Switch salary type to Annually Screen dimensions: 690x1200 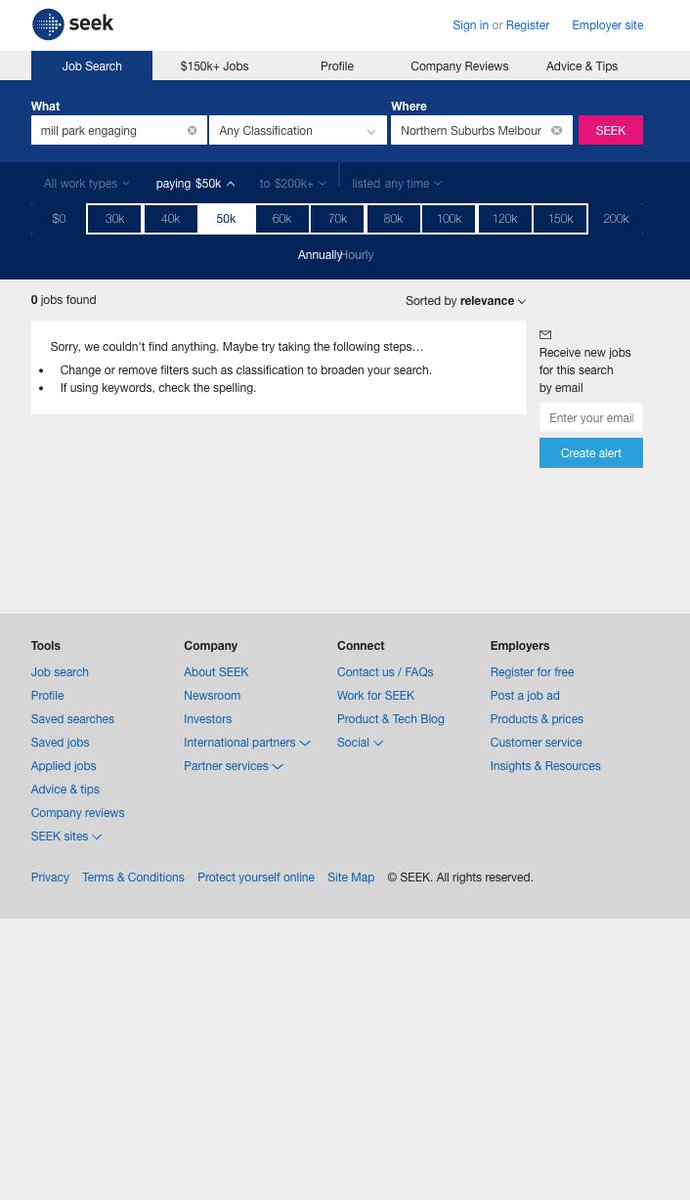point(320,255)
